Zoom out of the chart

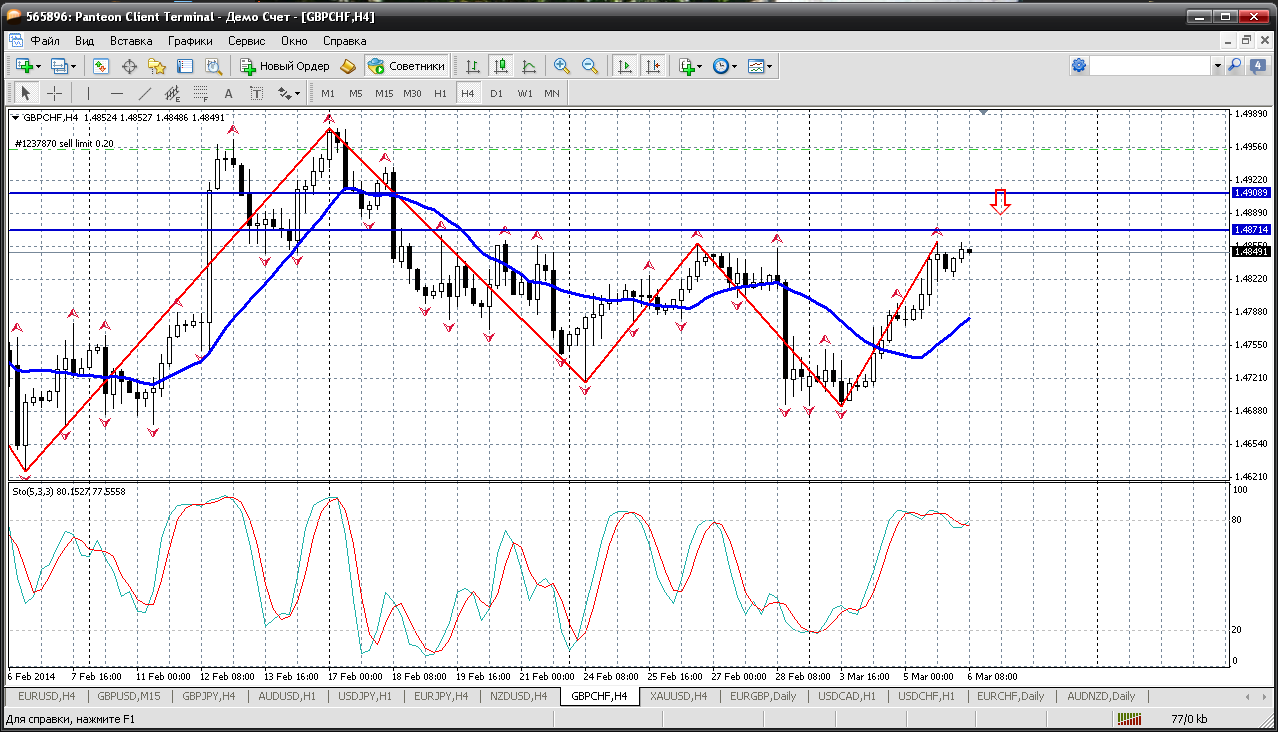point(590,66)
